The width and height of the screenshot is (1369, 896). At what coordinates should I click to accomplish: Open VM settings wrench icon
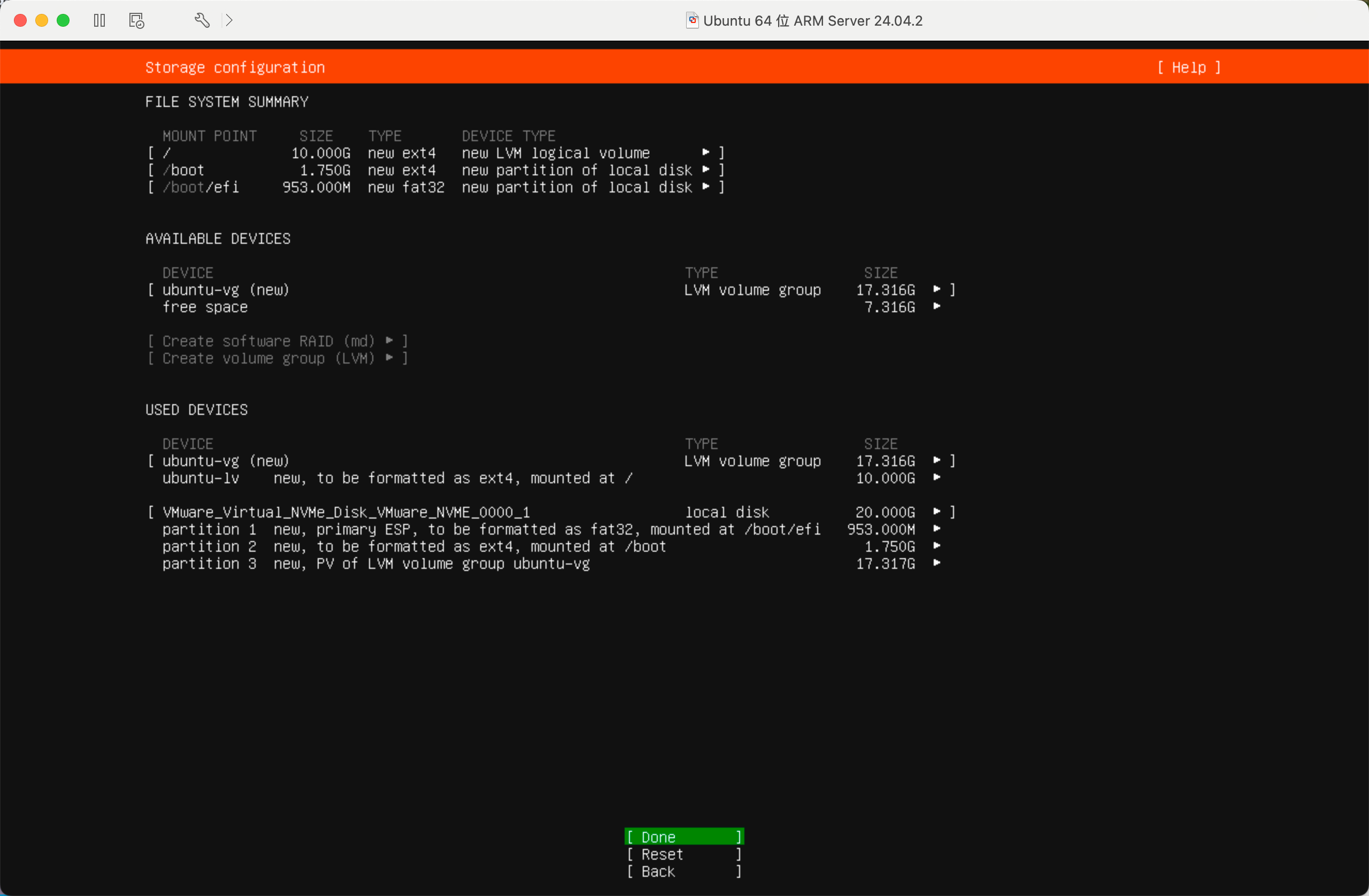coord(202,21)
